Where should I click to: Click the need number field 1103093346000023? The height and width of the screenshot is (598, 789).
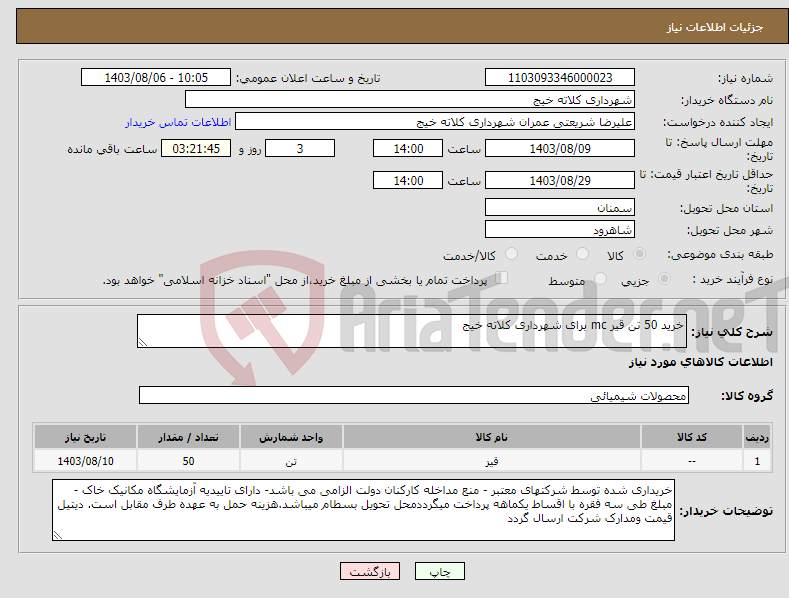[560, 78]
